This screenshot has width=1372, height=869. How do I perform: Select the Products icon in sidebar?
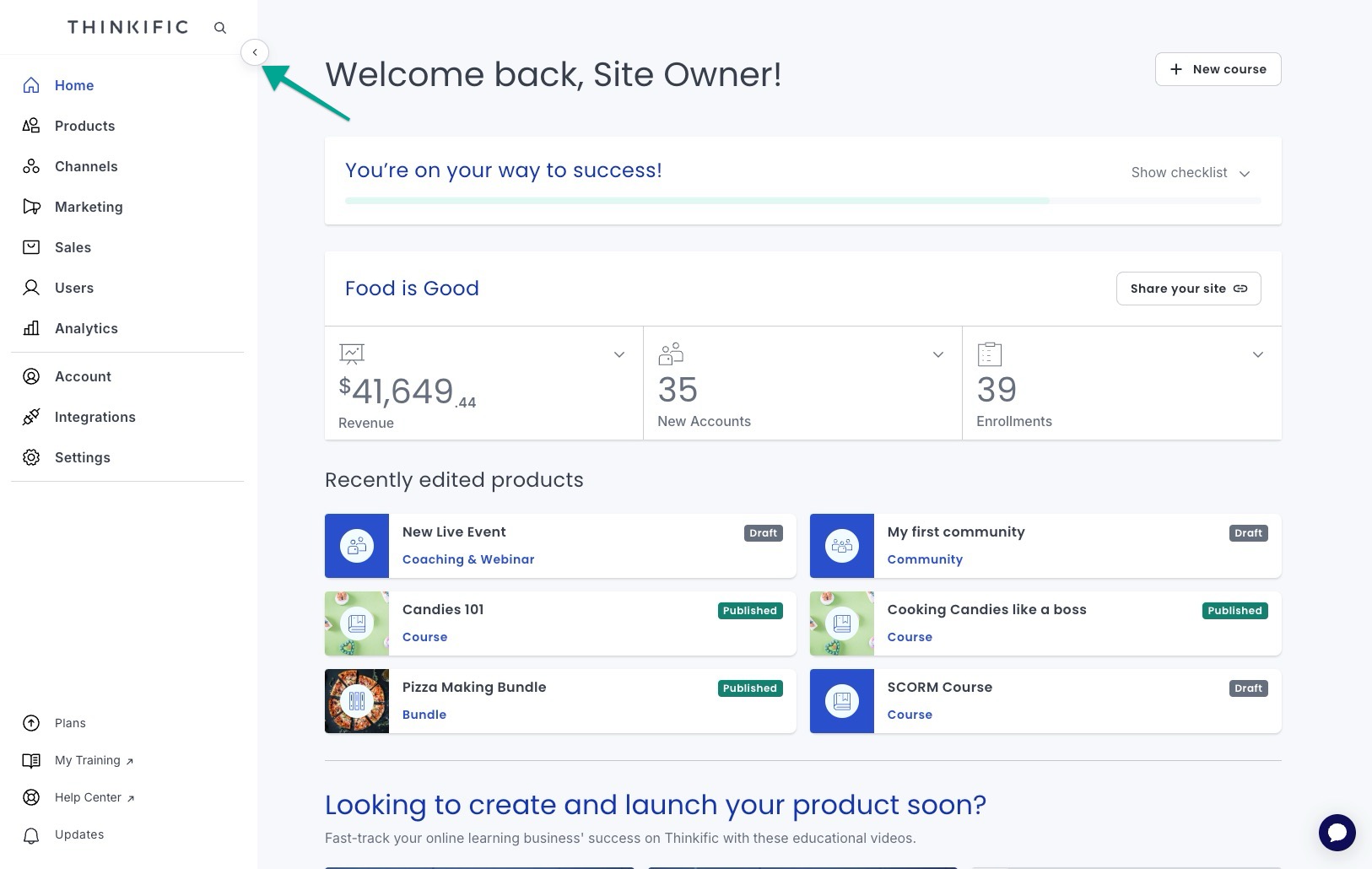(31, 125)
